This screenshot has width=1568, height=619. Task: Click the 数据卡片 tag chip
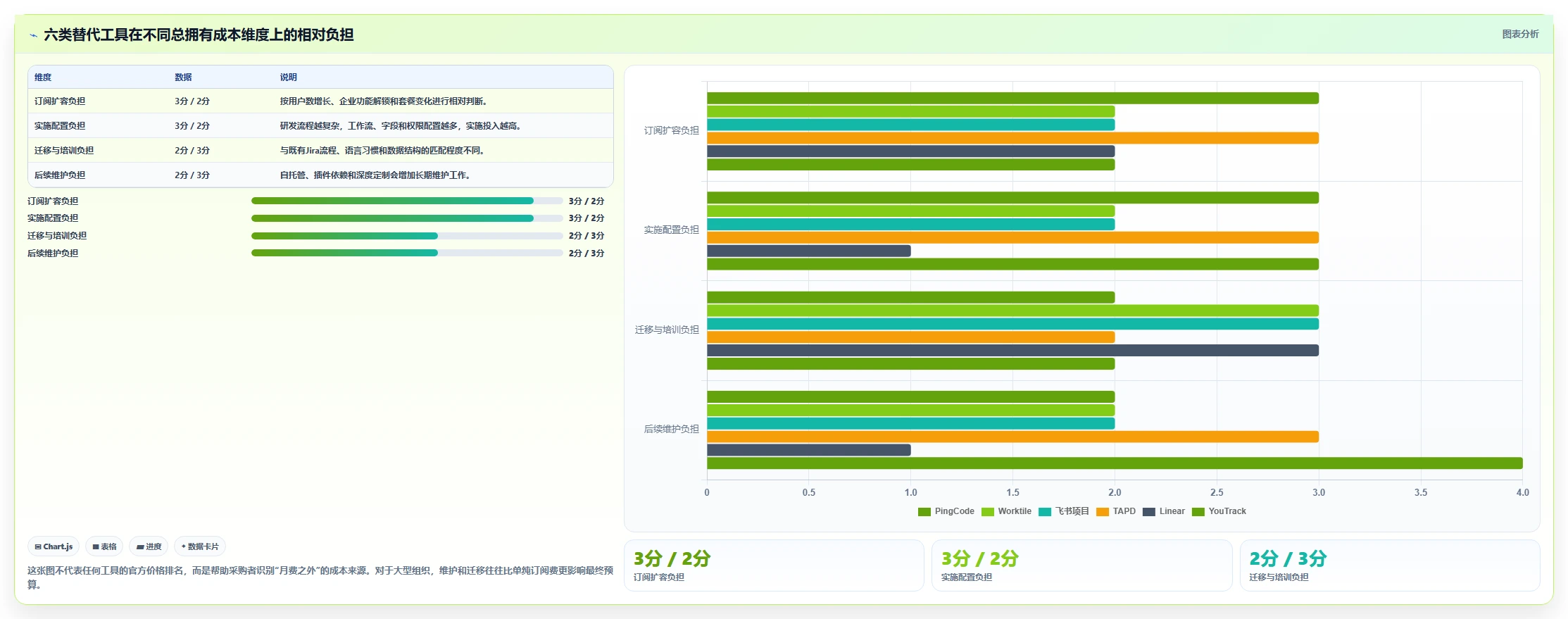pos(200,546)
